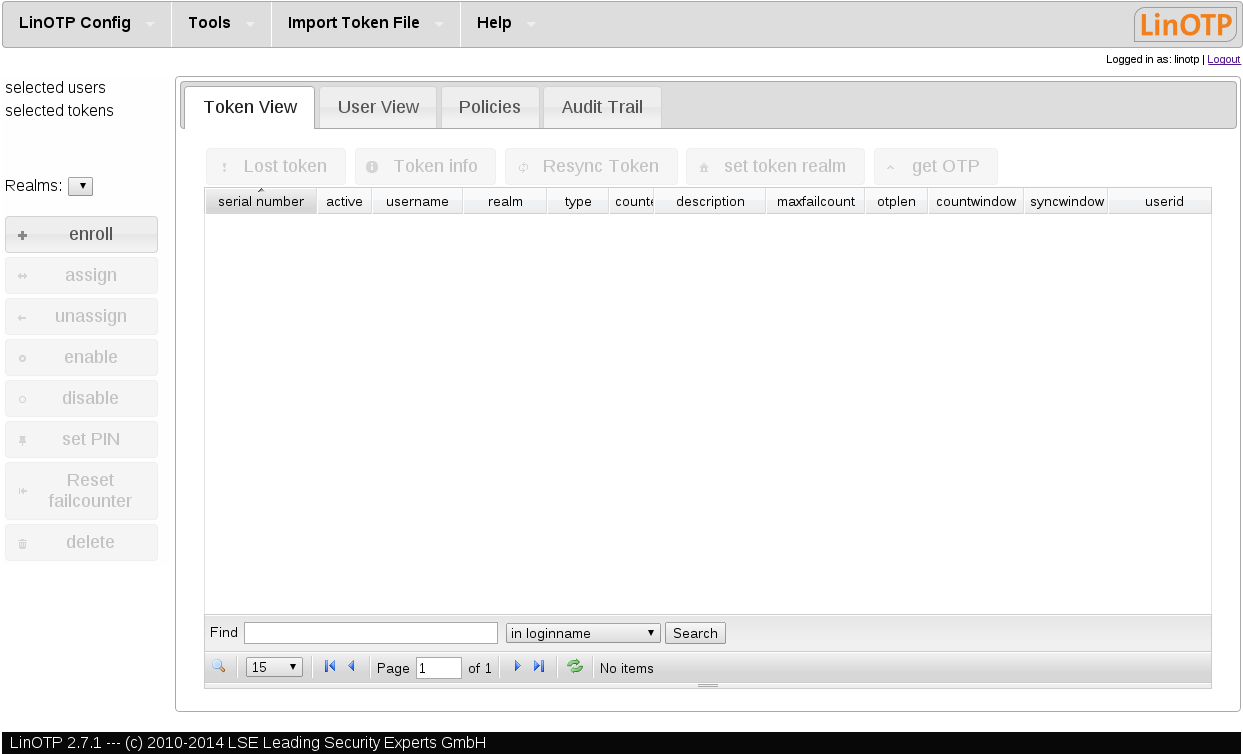Click the Help menu dropdown arrow

pyautogui.click(x=531, y=25)
